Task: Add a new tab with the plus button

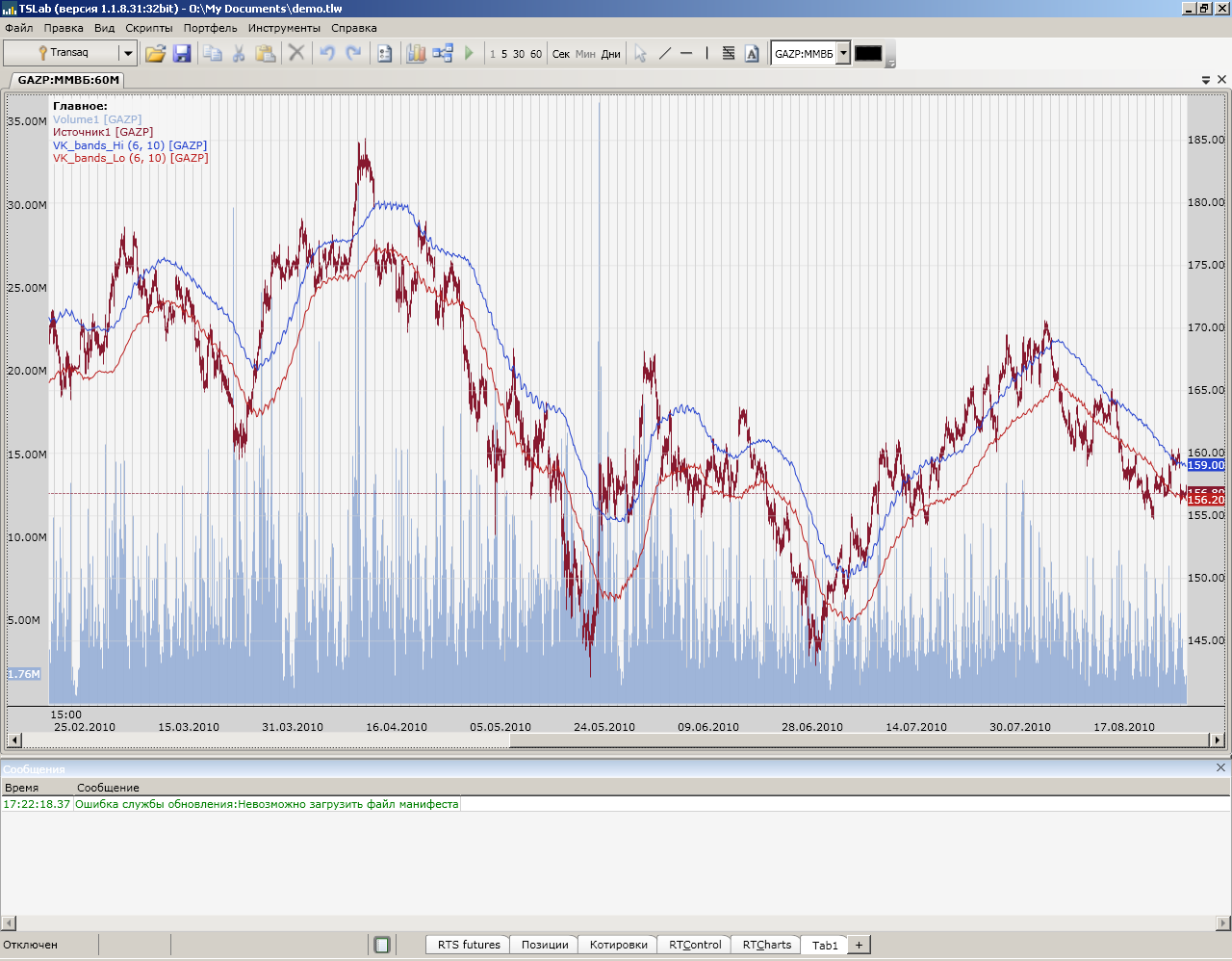Action: [x=859, y=945]
